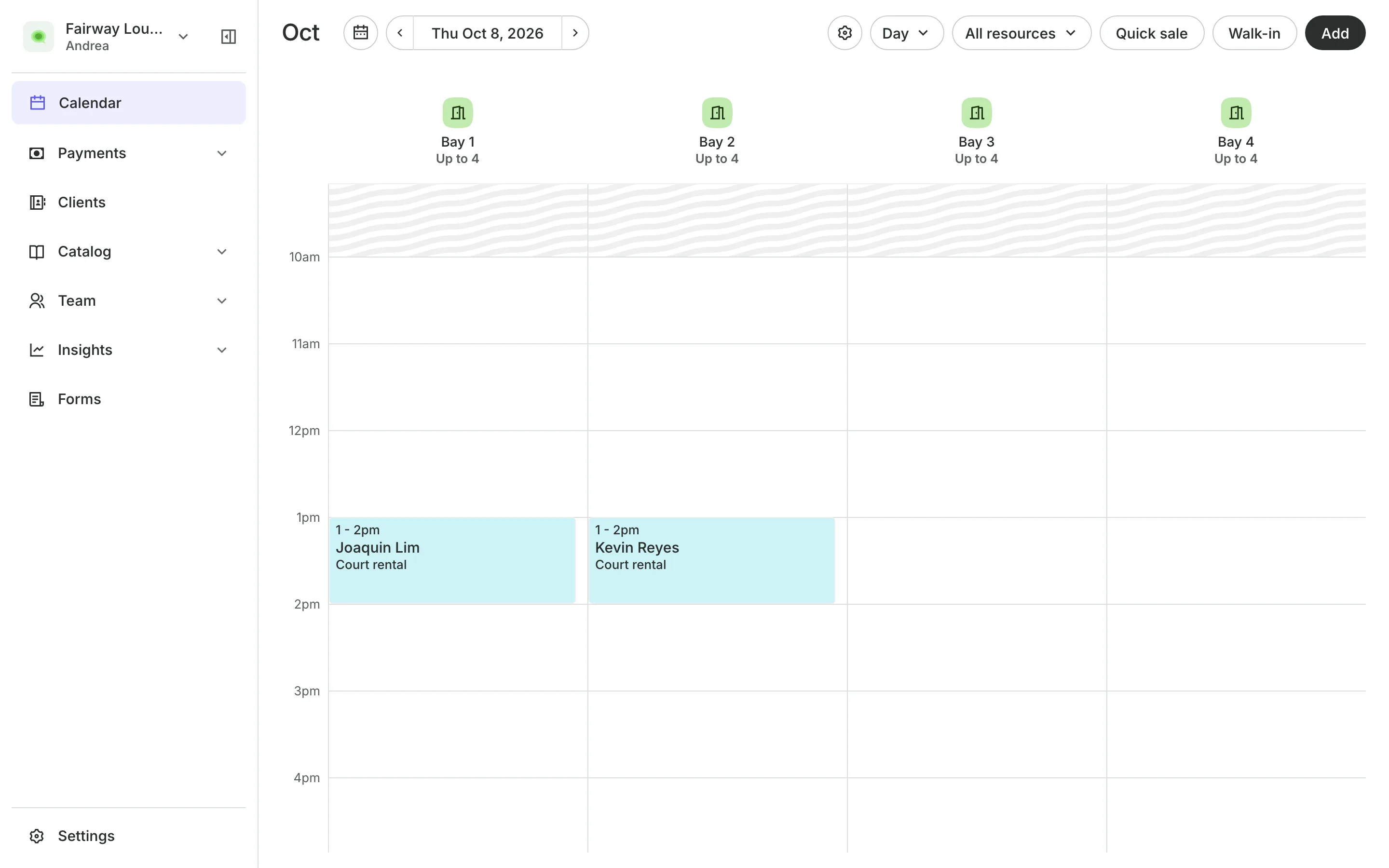1389x868 pixels.
Task: Click the Oct month heading
Action: pyautogui.click(x=301, y=33)
